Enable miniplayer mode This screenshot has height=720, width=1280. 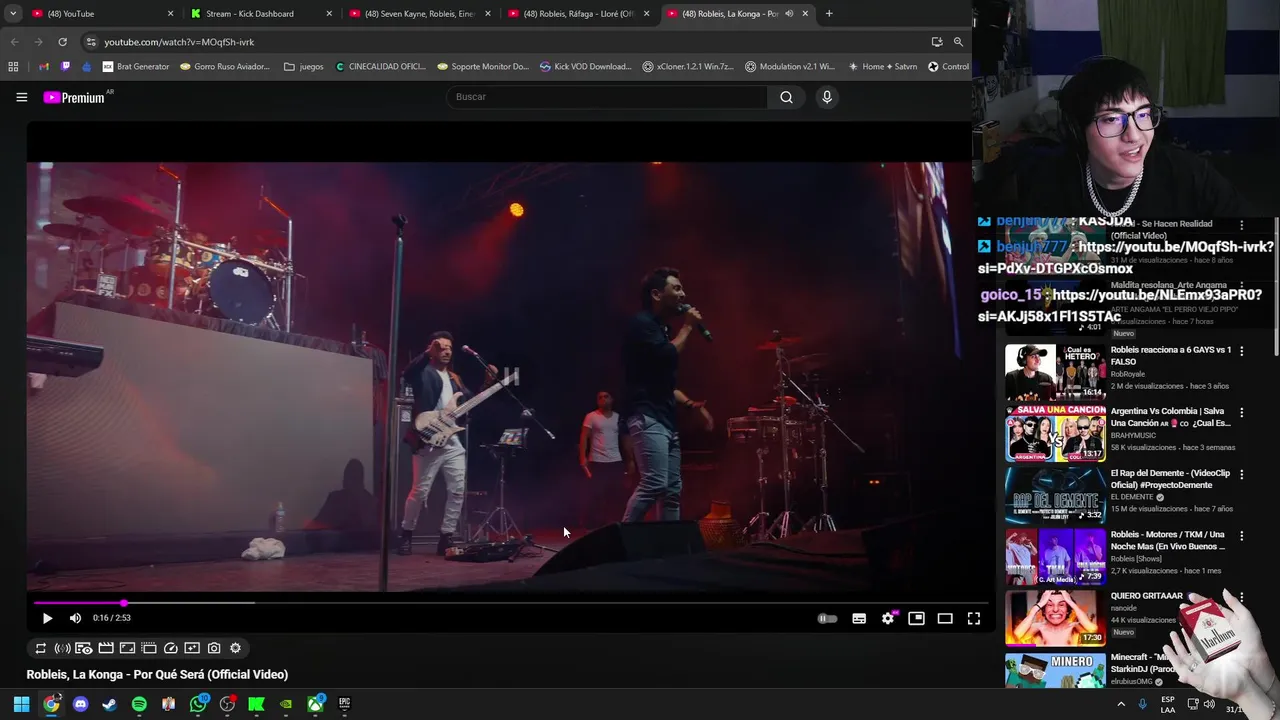click(x=916, y=618)
